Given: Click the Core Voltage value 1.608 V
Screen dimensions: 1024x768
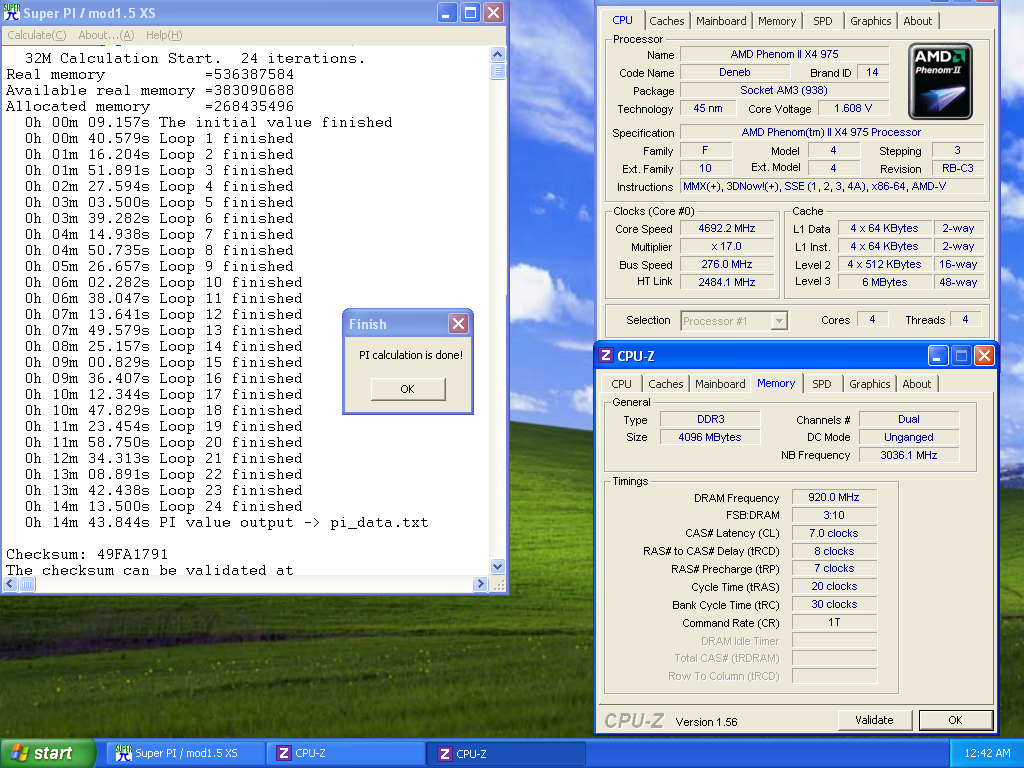Looking at the screenshot, I should coord(852,108).
